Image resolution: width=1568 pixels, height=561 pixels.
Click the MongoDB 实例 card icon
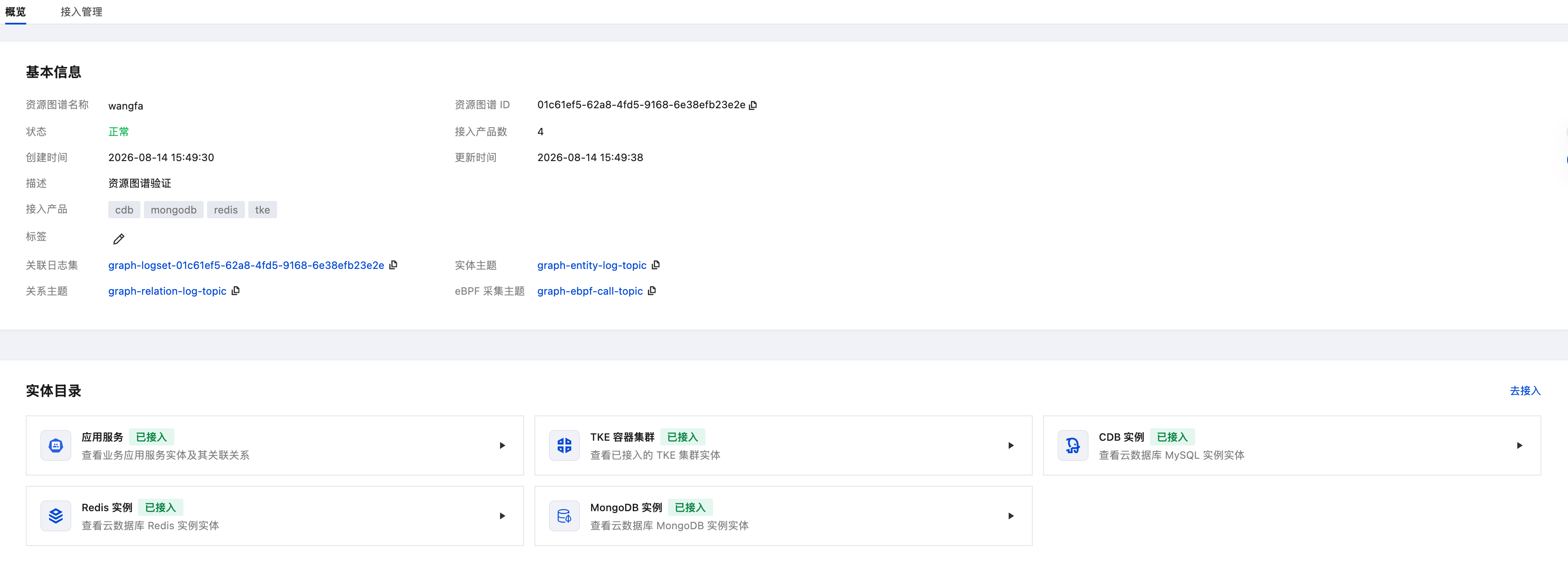[564, 517]
